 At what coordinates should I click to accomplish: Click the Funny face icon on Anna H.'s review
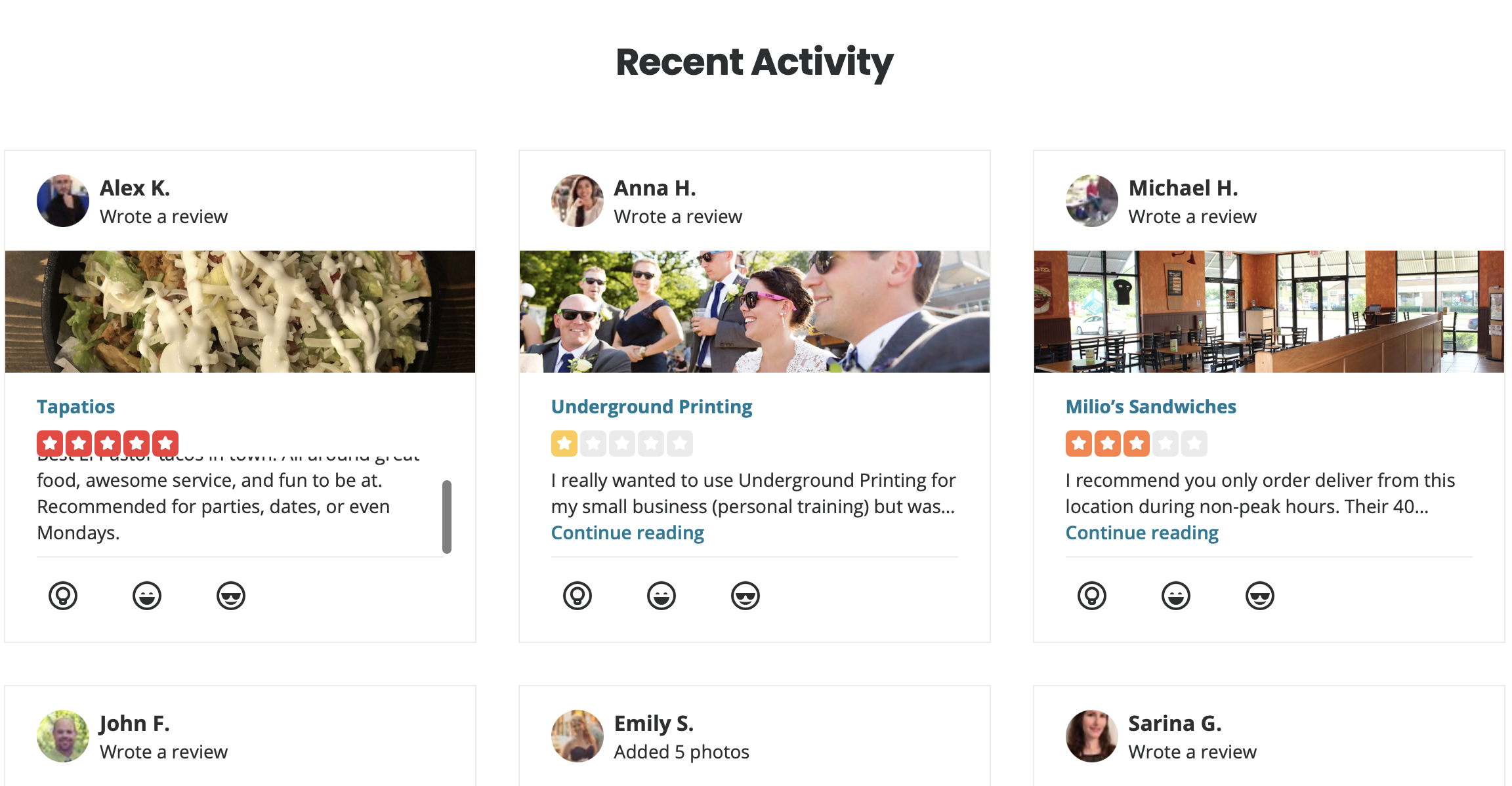(x=661, y=596)
